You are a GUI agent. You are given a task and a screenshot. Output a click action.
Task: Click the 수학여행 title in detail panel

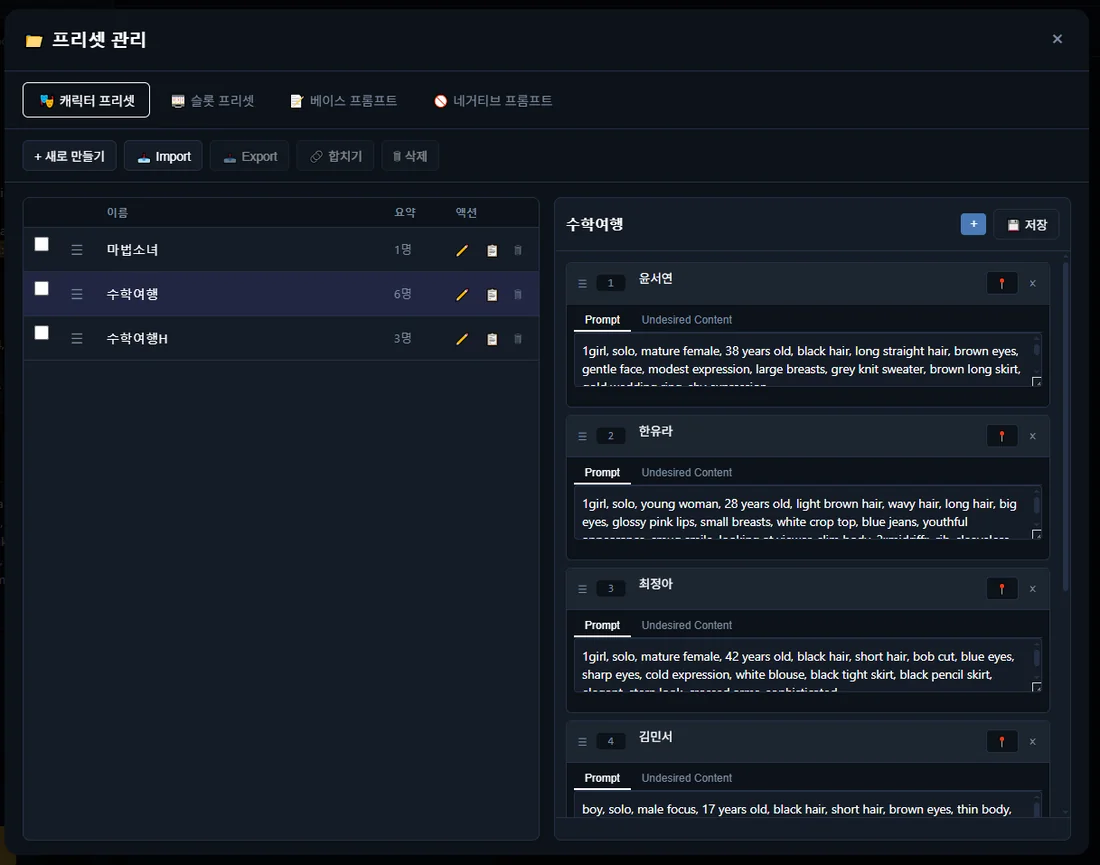pos(594,224)
